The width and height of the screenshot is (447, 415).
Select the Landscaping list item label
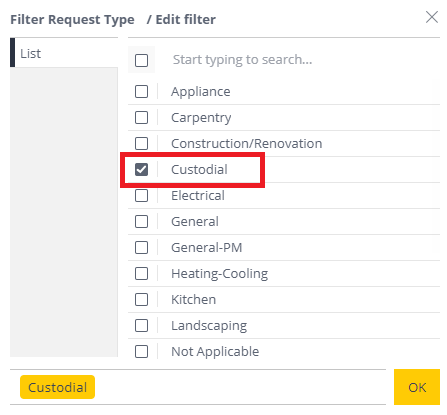point(209,326)
